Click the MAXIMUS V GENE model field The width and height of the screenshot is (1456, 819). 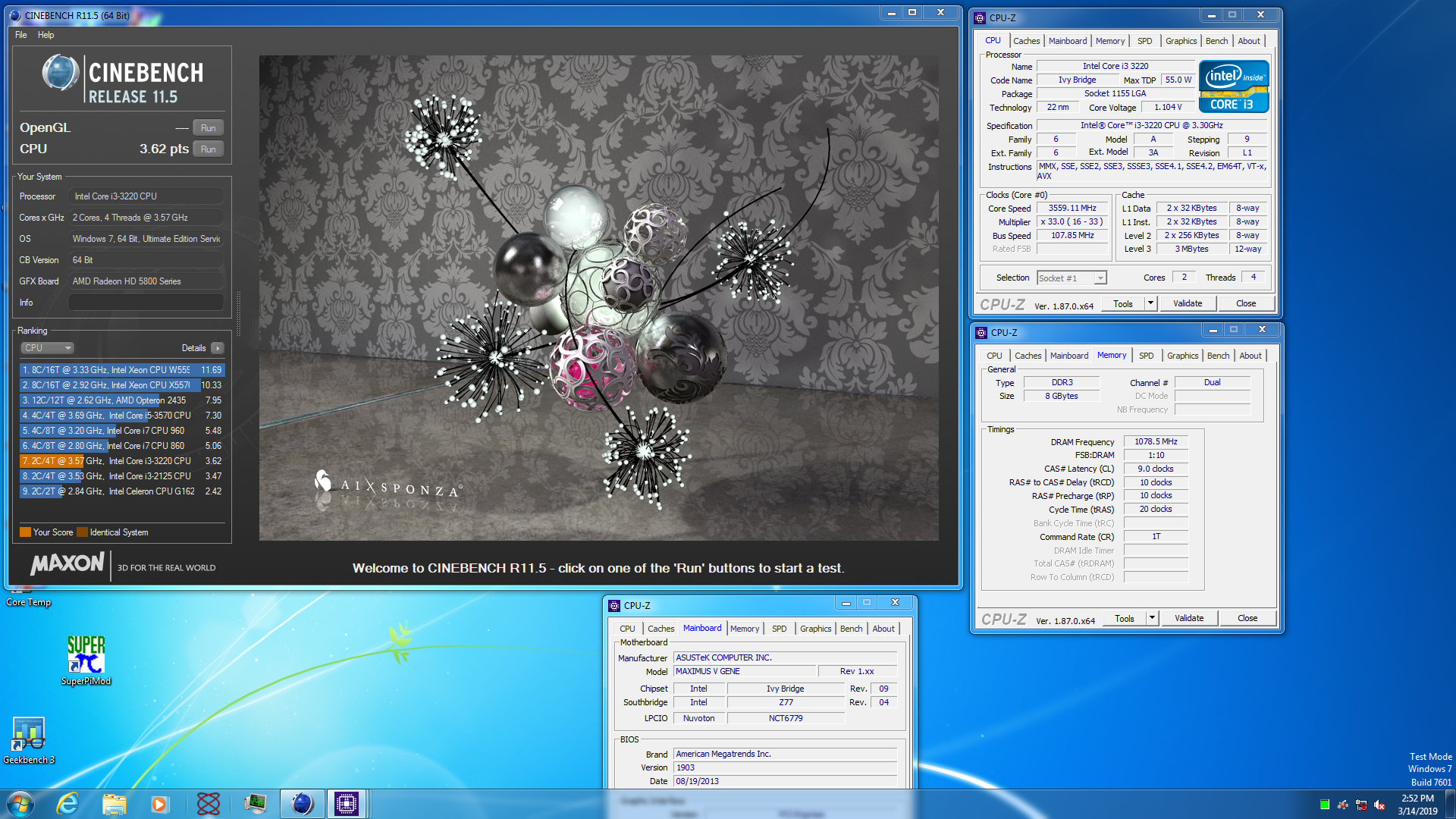[745, 671]
